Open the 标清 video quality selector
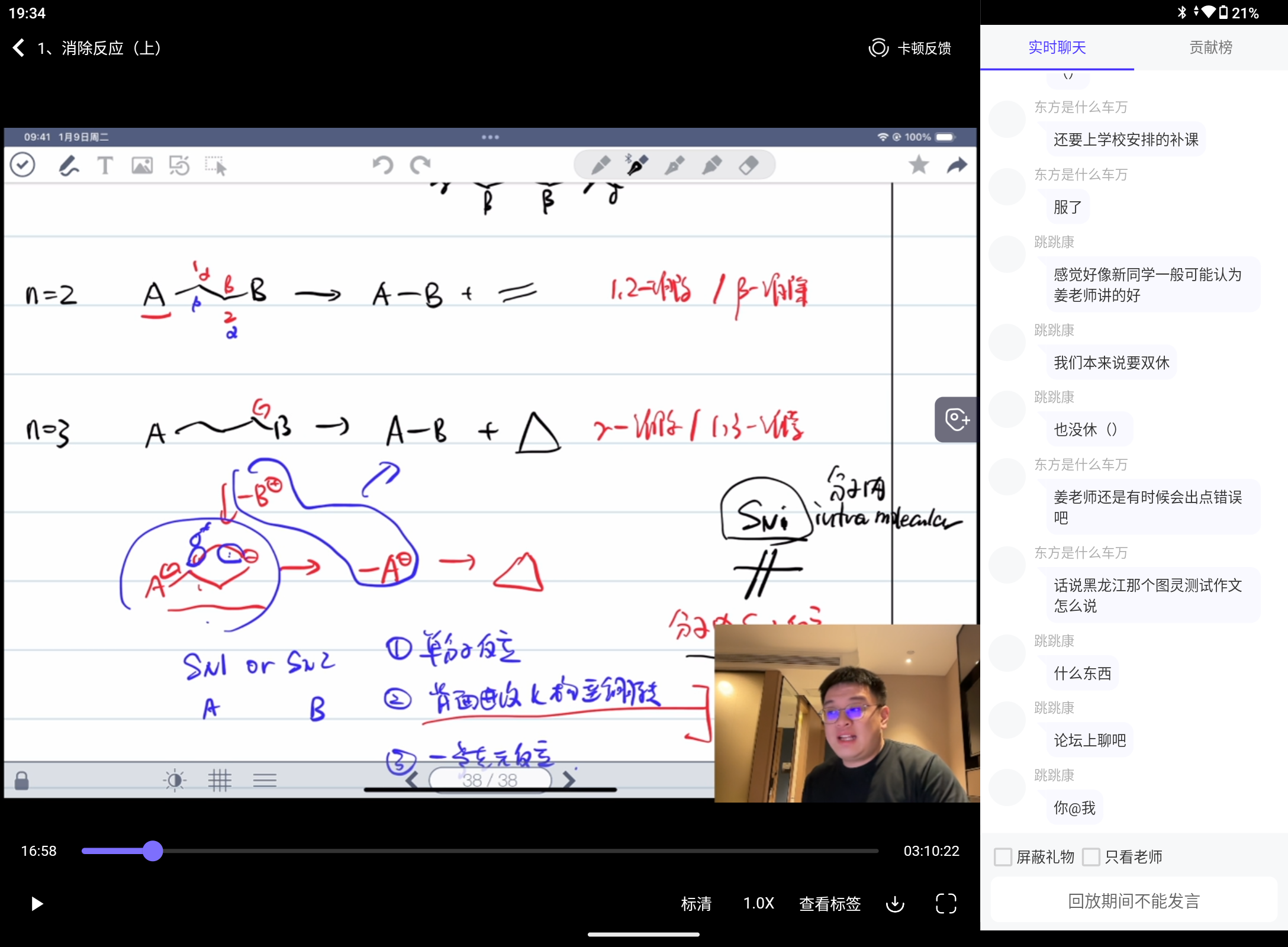The image size is (1288, 947). tap(696, 904)
